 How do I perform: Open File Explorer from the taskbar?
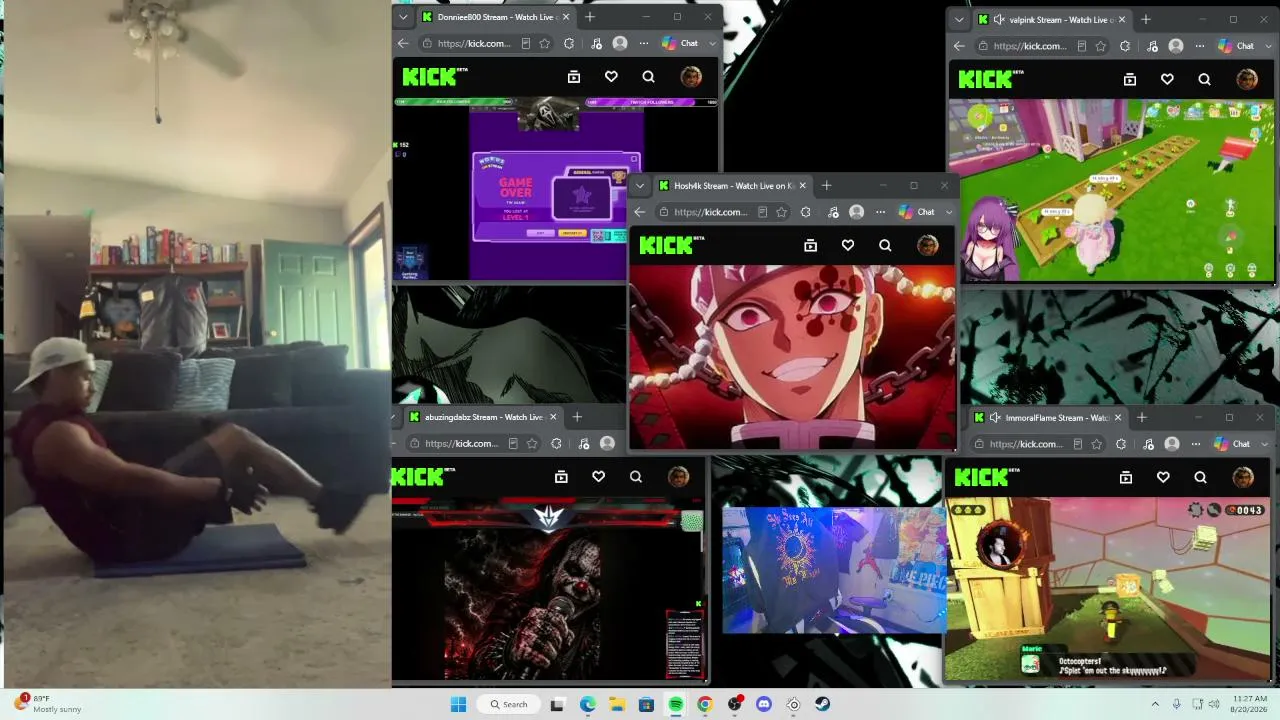616,704
